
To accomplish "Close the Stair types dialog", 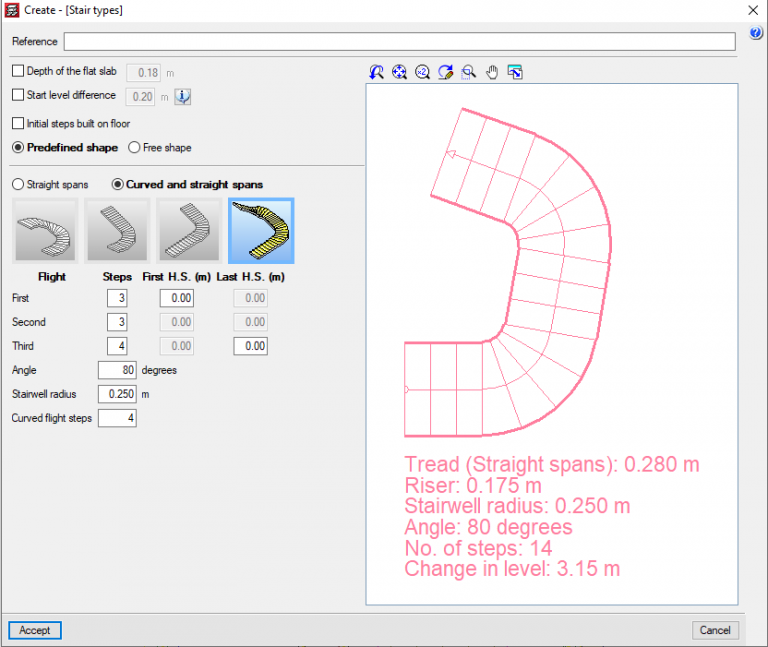I will pyautogui.click(x=753, y=10).
